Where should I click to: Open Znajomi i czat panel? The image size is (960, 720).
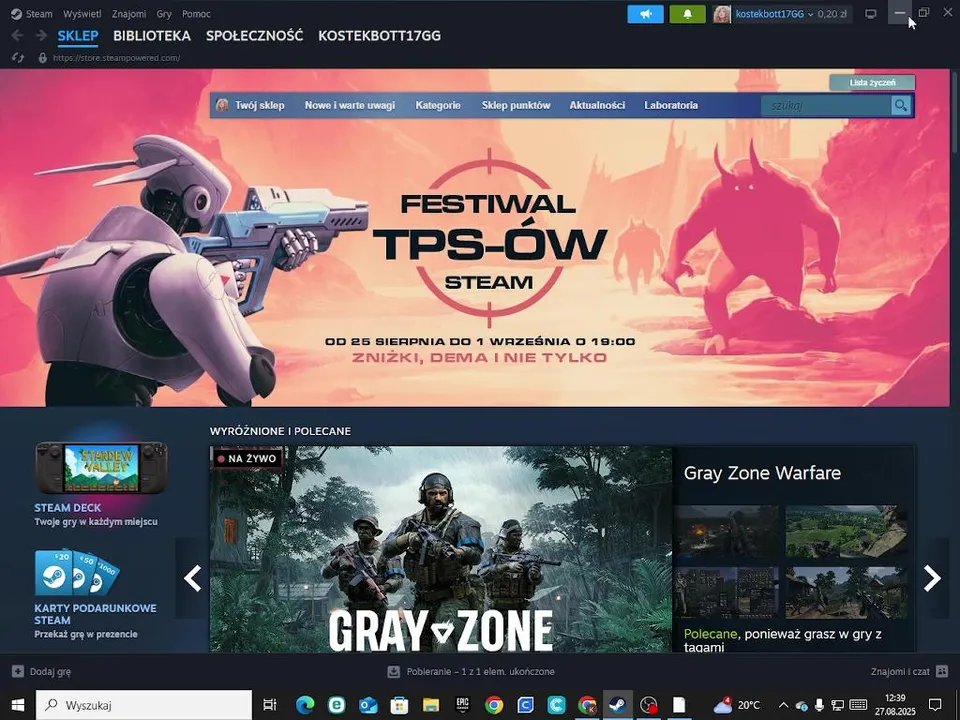click(x=909, y=672)
